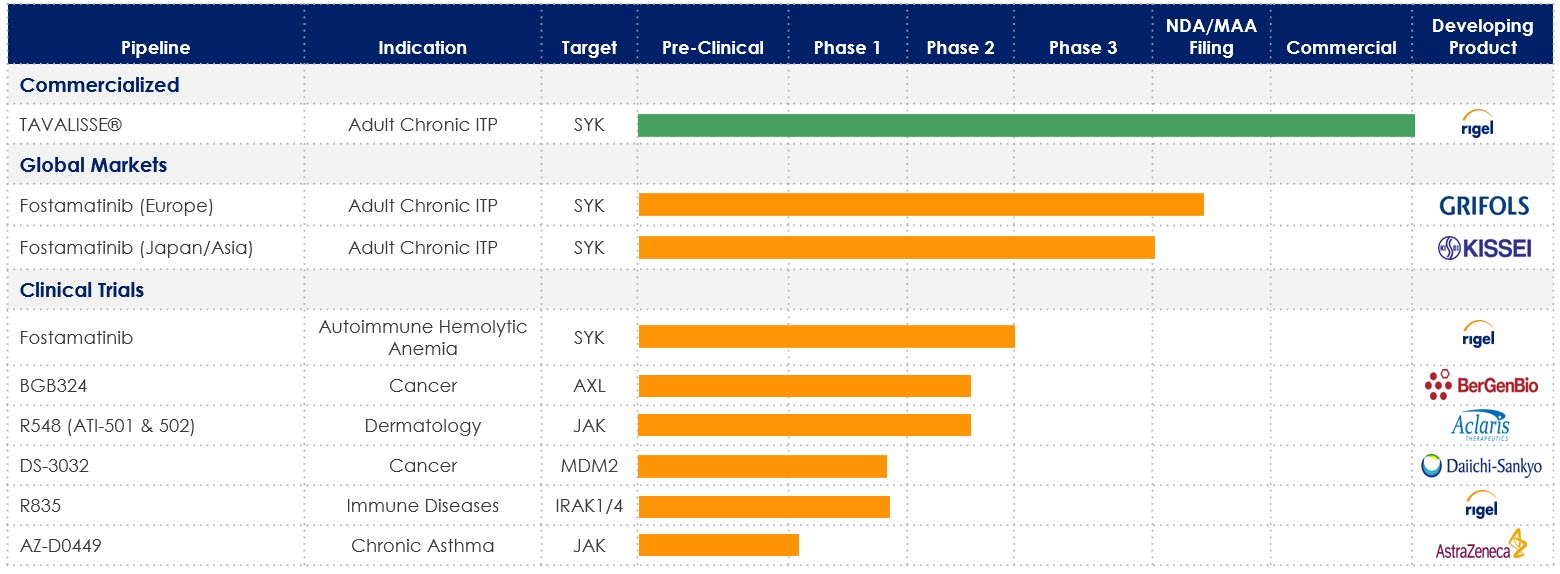The width and height of the screenshot is (1560, 574).
Task: Expand the Global Markets section heading
Action: point(93,165)
